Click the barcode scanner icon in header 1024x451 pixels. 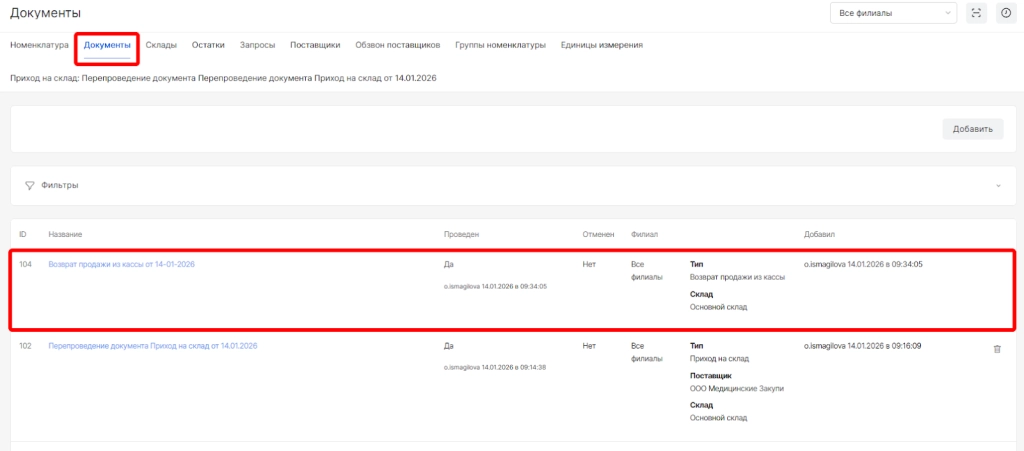[977, 13]
